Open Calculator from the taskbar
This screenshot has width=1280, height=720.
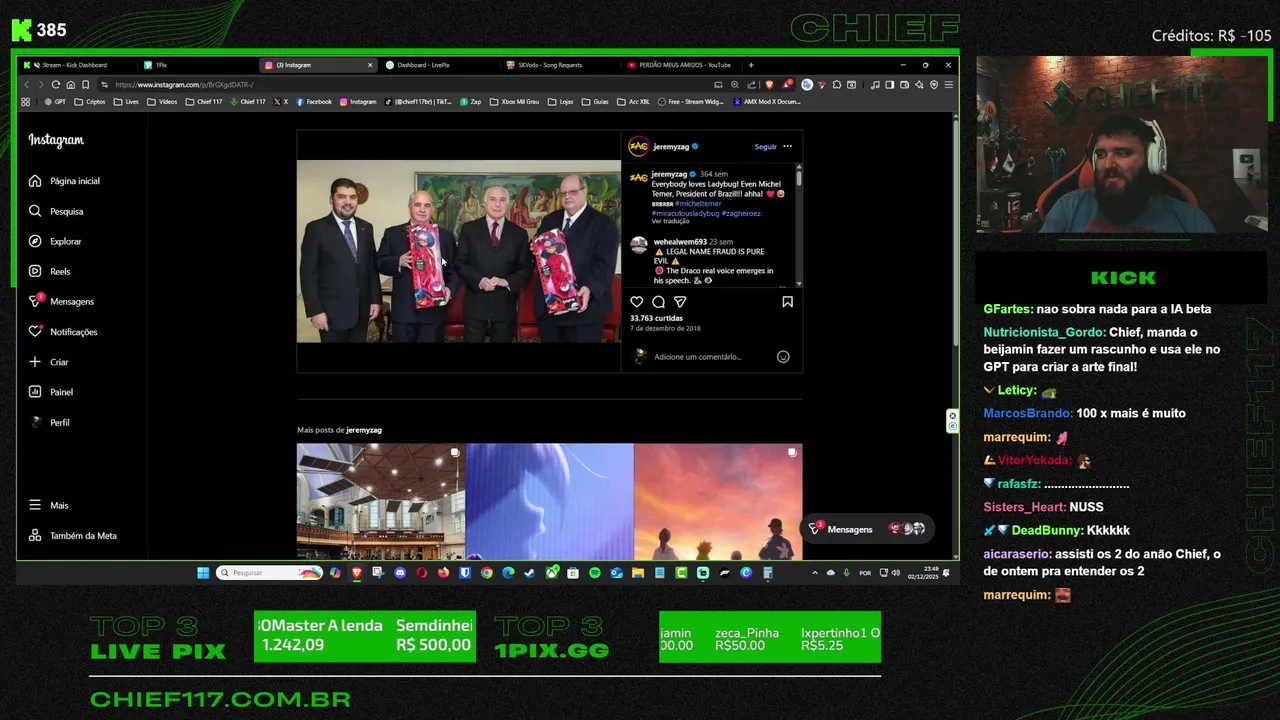[768, 573]
